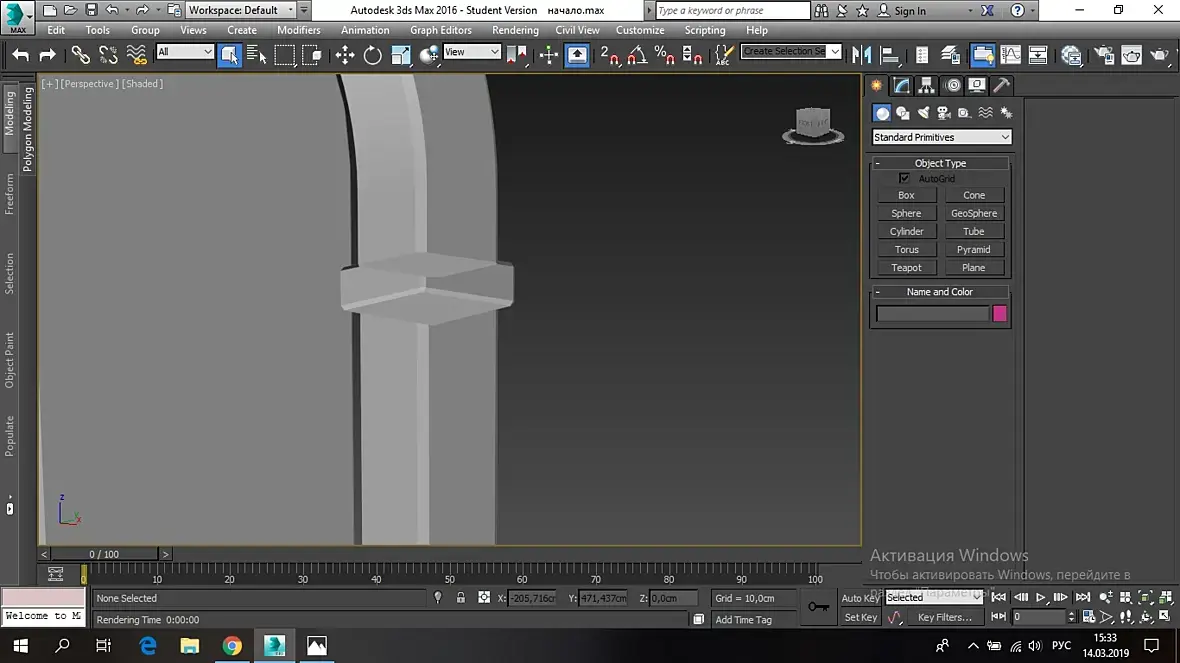
Task: Collapse the Object Type rollout
Action: click(x=940, y=163)
